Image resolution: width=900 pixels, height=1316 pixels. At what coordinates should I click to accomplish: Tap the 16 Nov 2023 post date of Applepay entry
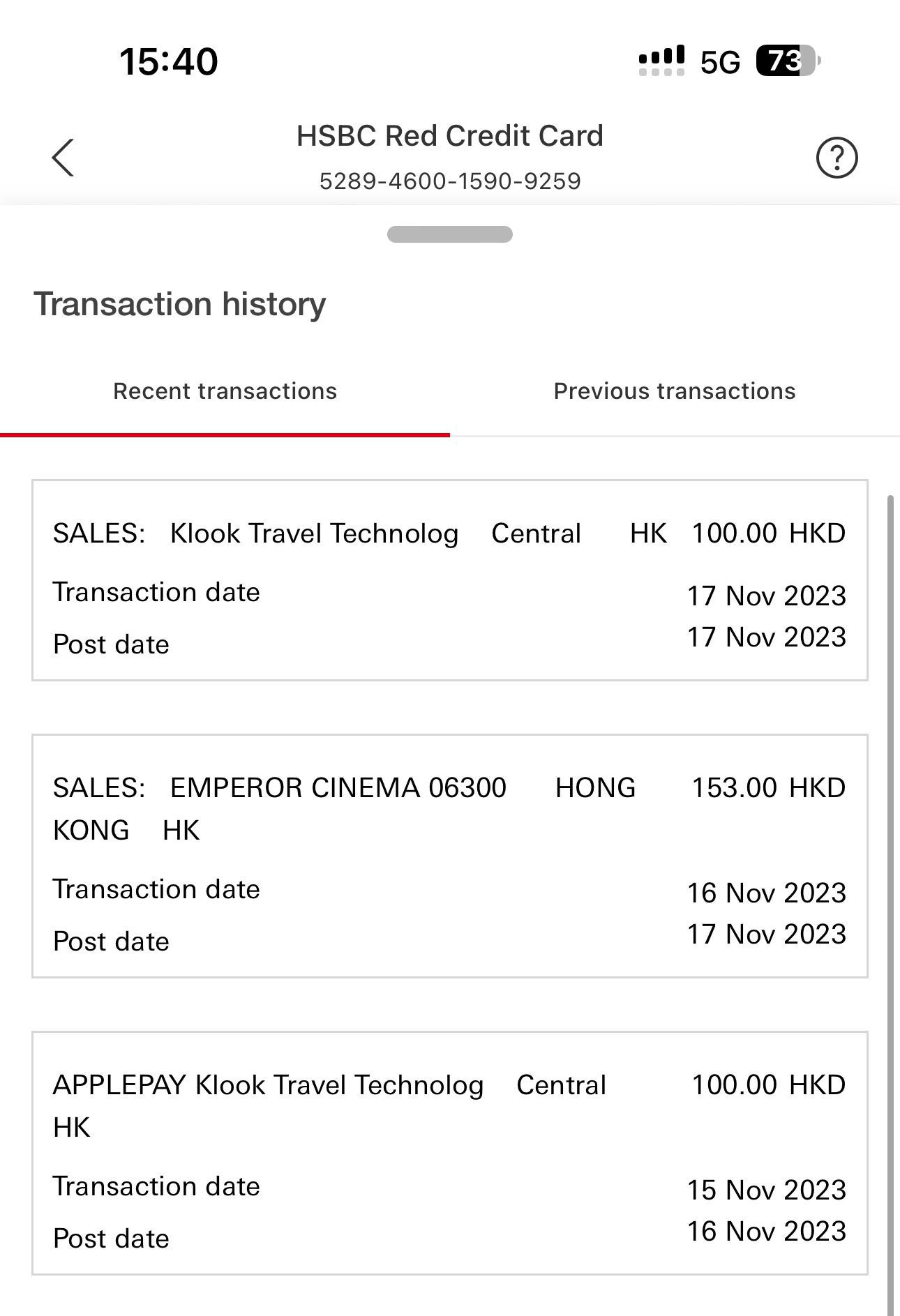767,1232
